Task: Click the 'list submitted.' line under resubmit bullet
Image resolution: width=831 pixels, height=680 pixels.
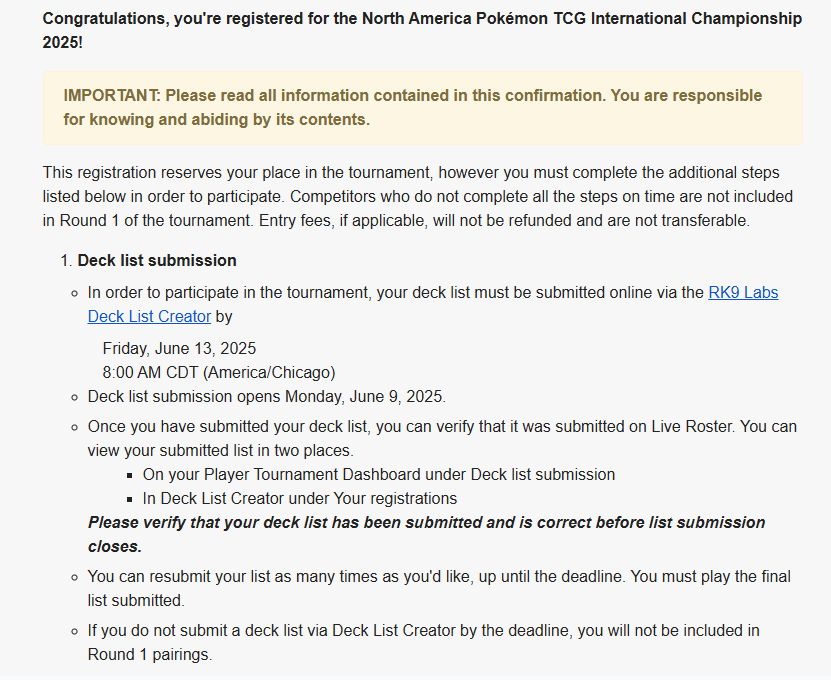Action: tap(136, 600)
